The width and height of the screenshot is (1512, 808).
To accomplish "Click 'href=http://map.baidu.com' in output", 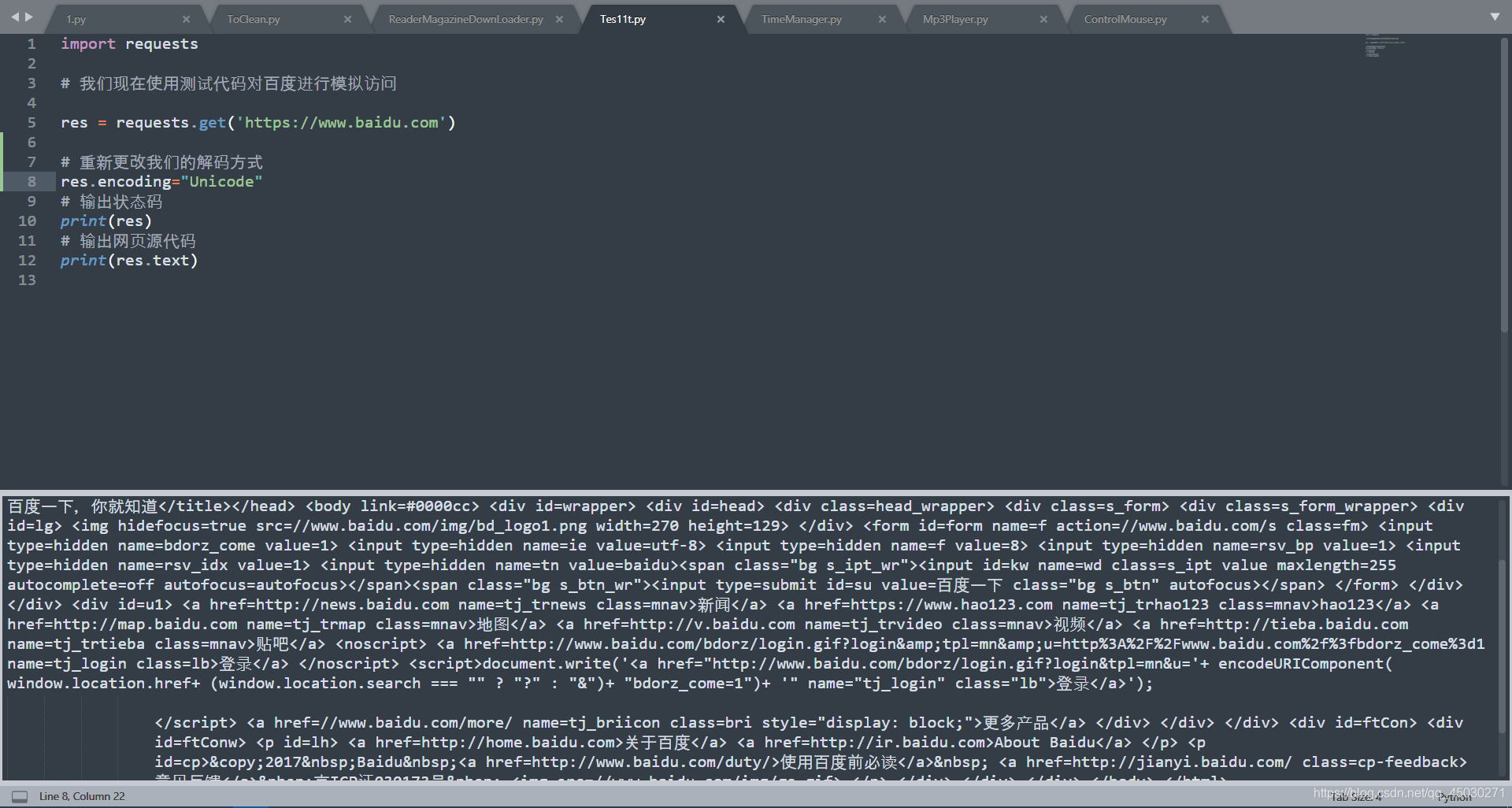I will (122, 625).
